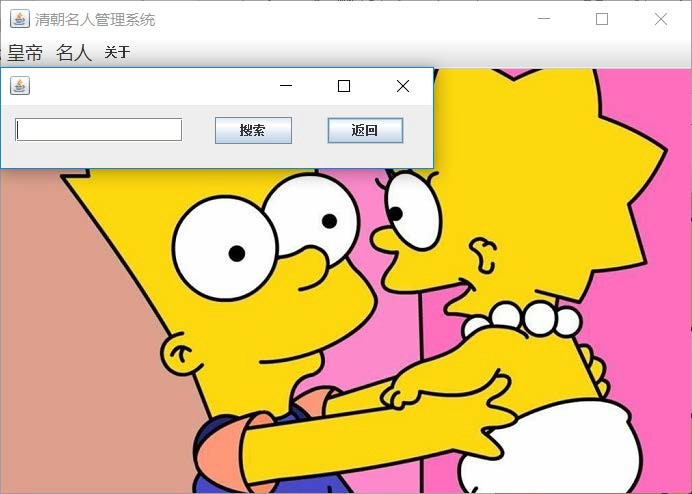
Task: Minimize the search dialog window
Action: tap(286, 86)
